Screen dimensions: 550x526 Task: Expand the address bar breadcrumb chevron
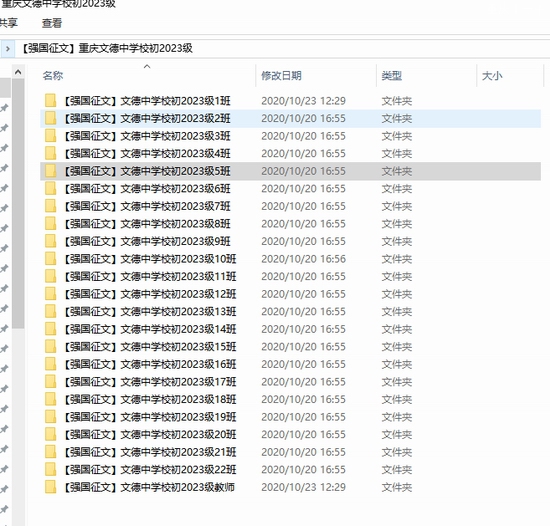[8, 49]
